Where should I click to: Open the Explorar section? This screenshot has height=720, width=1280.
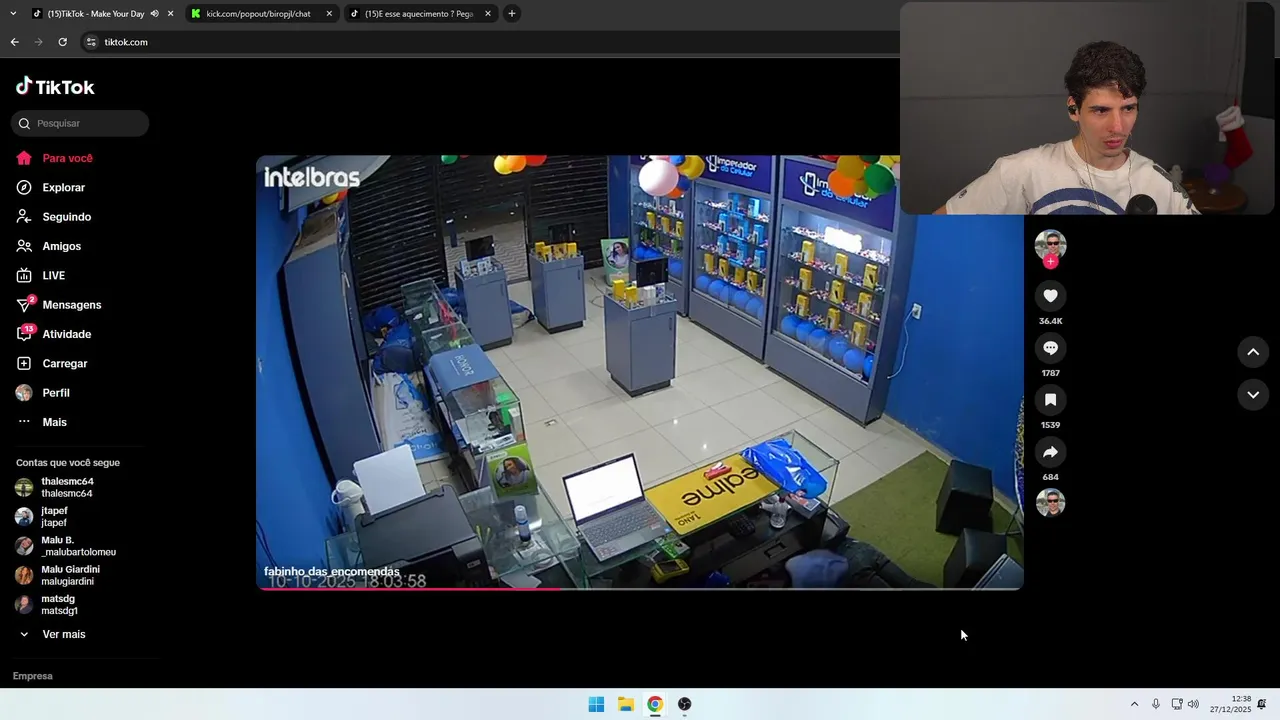point(51,187)
